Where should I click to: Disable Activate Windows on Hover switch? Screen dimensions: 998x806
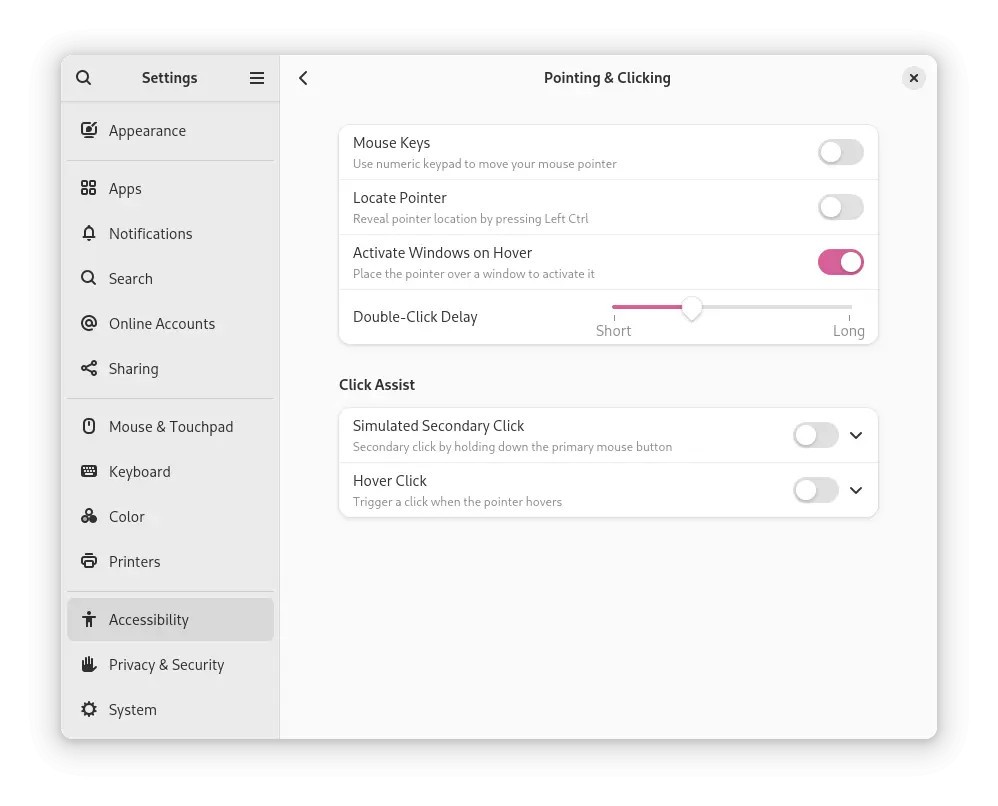click(x=840, y=262)
